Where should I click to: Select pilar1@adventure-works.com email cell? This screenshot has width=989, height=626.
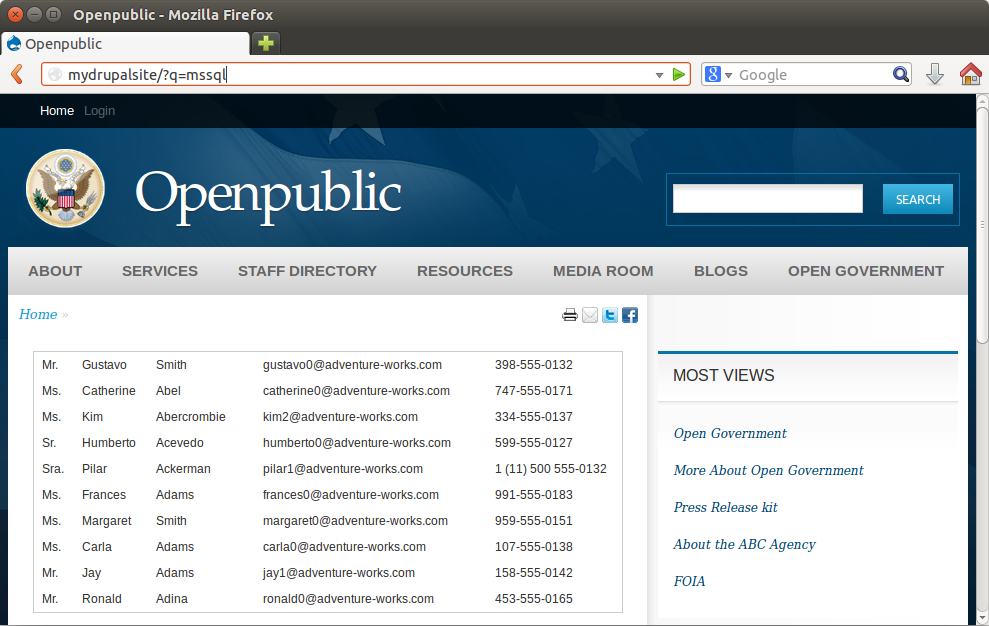(x=342, y=469)
